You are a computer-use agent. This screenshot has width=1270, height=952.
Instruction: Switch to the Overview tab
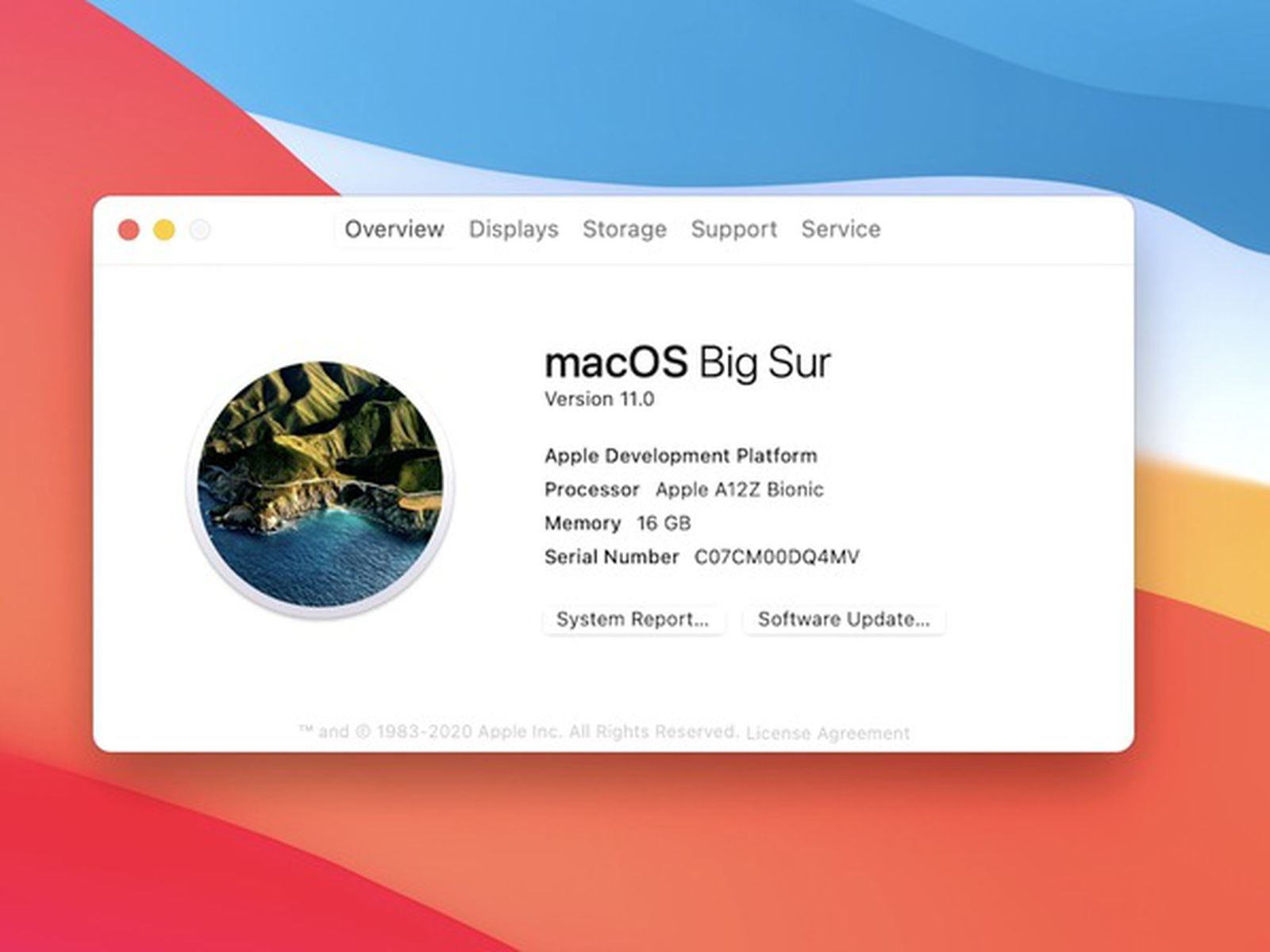pyautogui.click(x=394, y=229)
